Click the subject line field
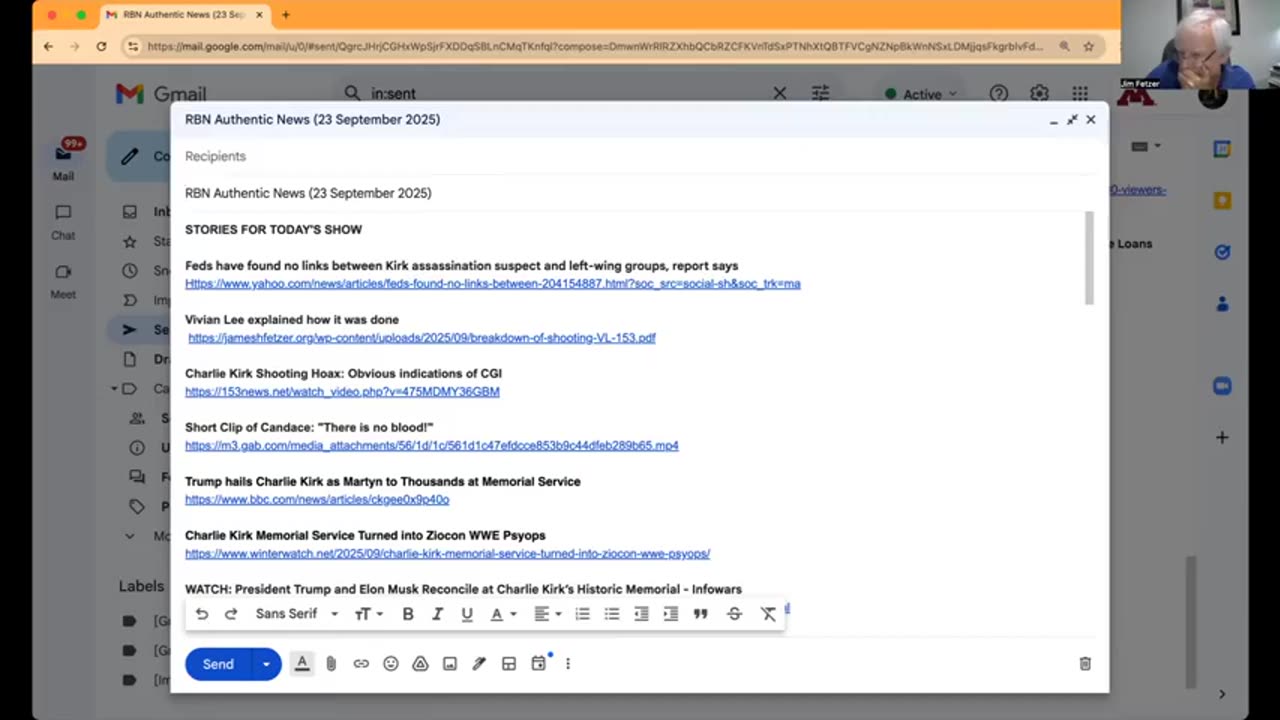1280x720 pixels. click(640, 193)
